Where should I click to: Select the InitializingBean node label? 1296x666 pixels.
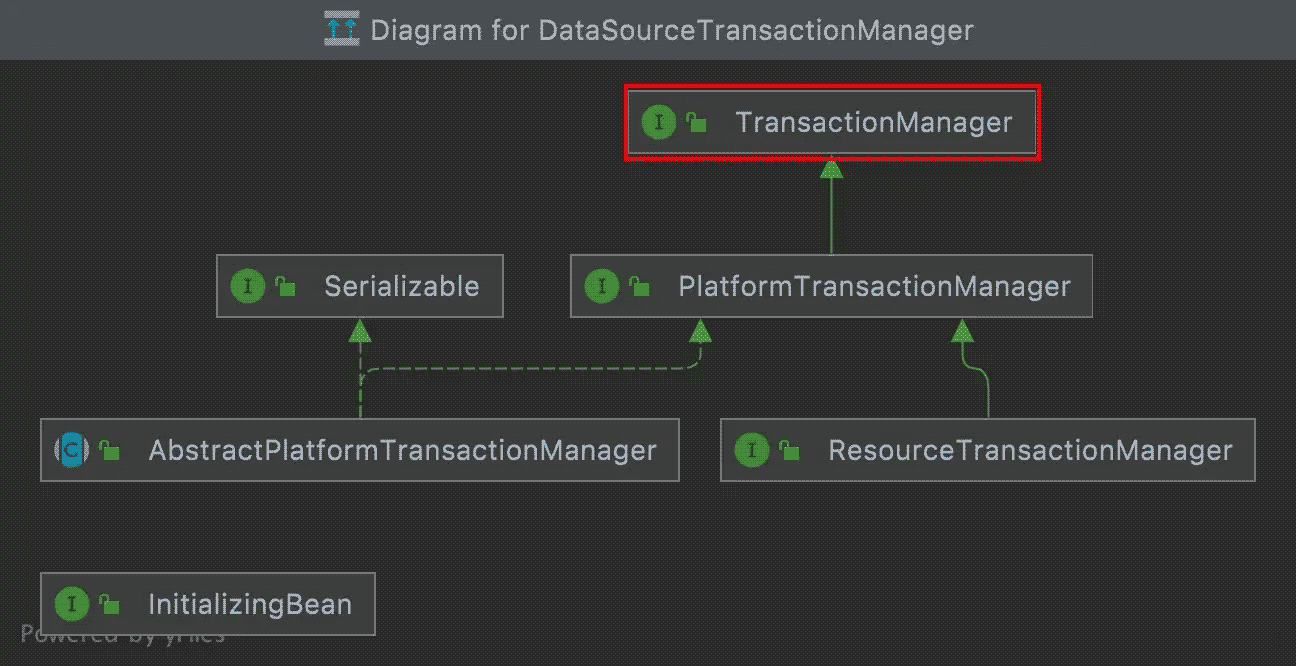click(250, 605)
